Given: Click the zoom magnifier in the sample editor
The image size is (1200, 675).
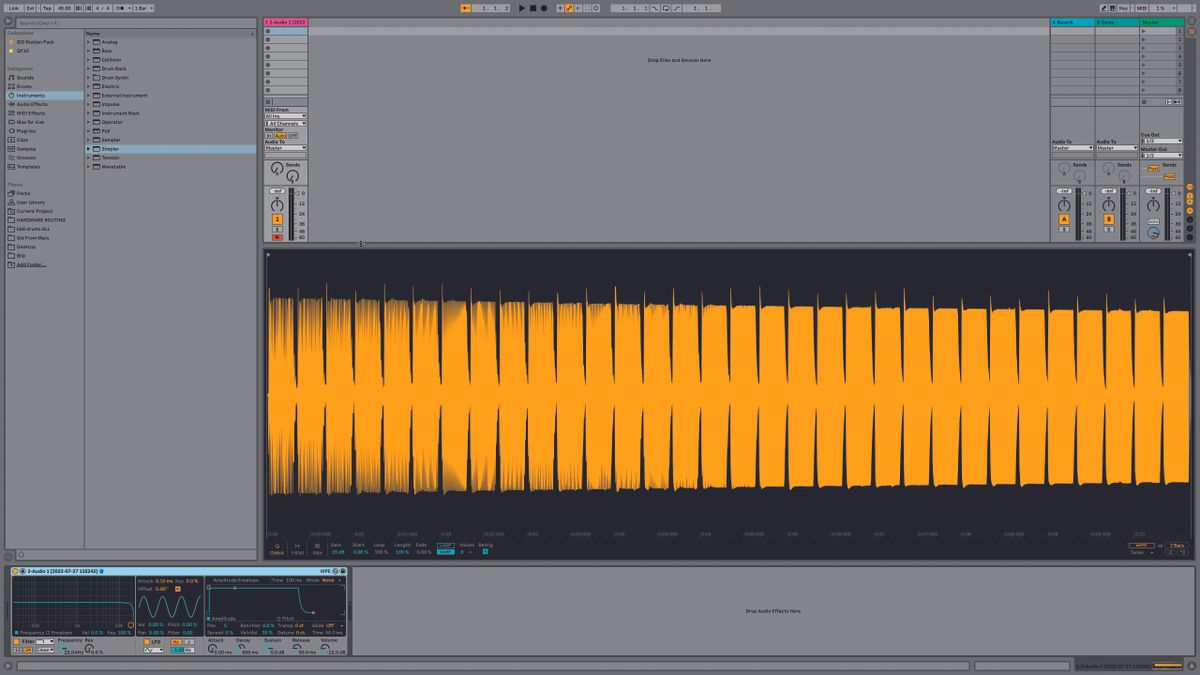Looking at the screenshot, I should 277,545.
